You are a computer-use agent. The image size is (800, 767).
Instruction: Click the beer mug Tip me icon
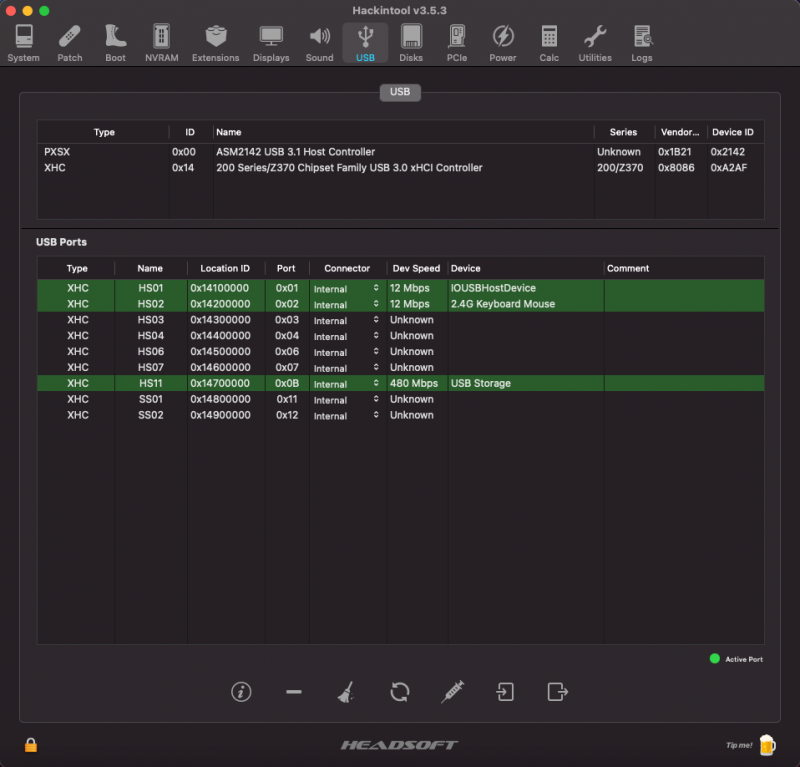(x=766, y=744)
